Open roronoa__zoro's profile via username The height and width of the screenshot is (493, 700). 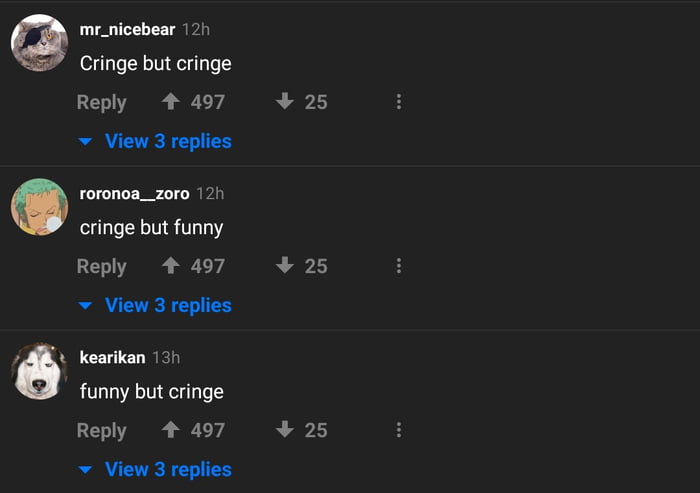pyautogui.click(x=134, y=194)
